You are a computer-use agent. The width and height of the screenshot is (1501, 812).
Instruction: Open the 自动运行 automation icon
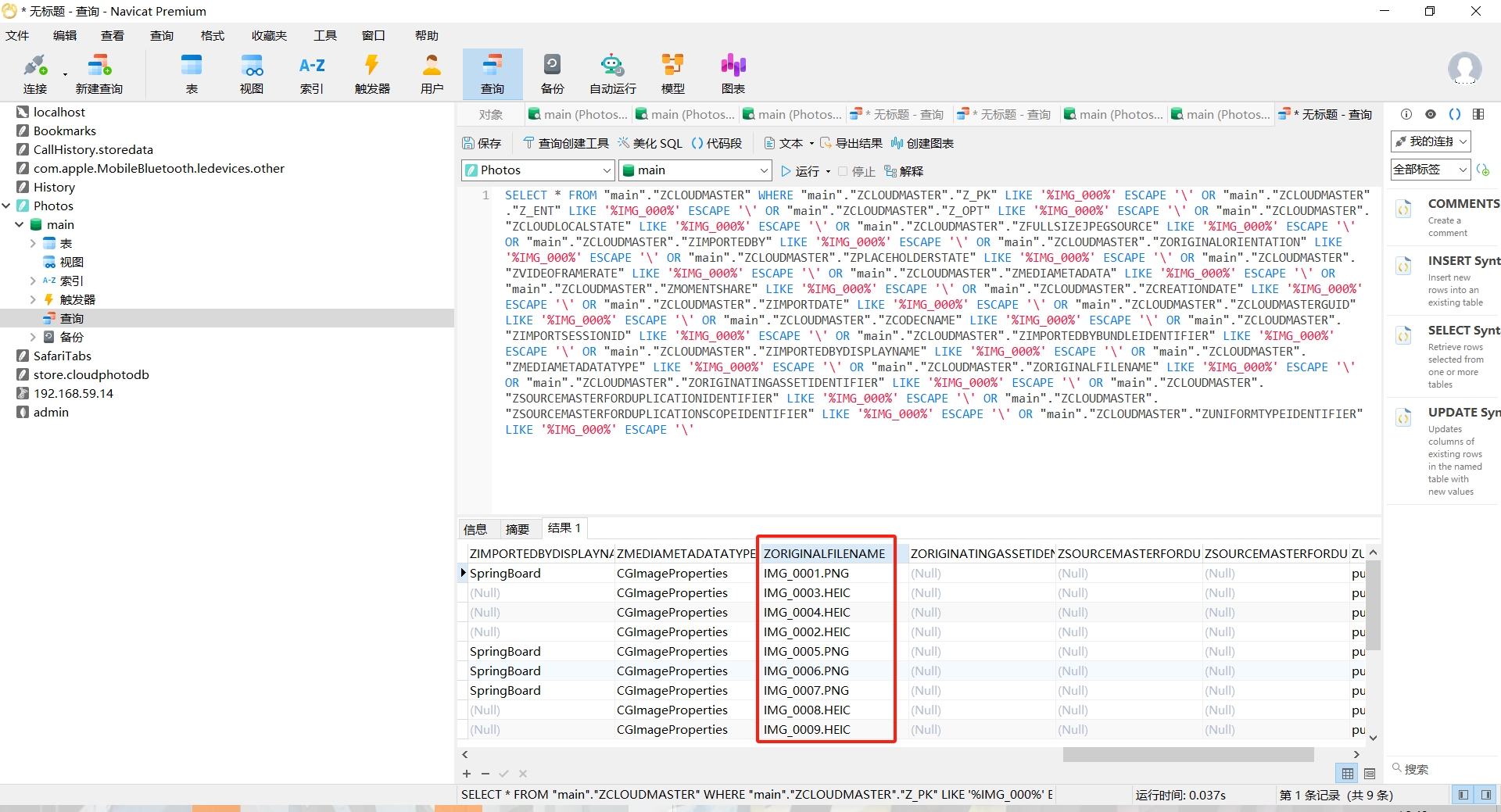[x=613, y=74]
